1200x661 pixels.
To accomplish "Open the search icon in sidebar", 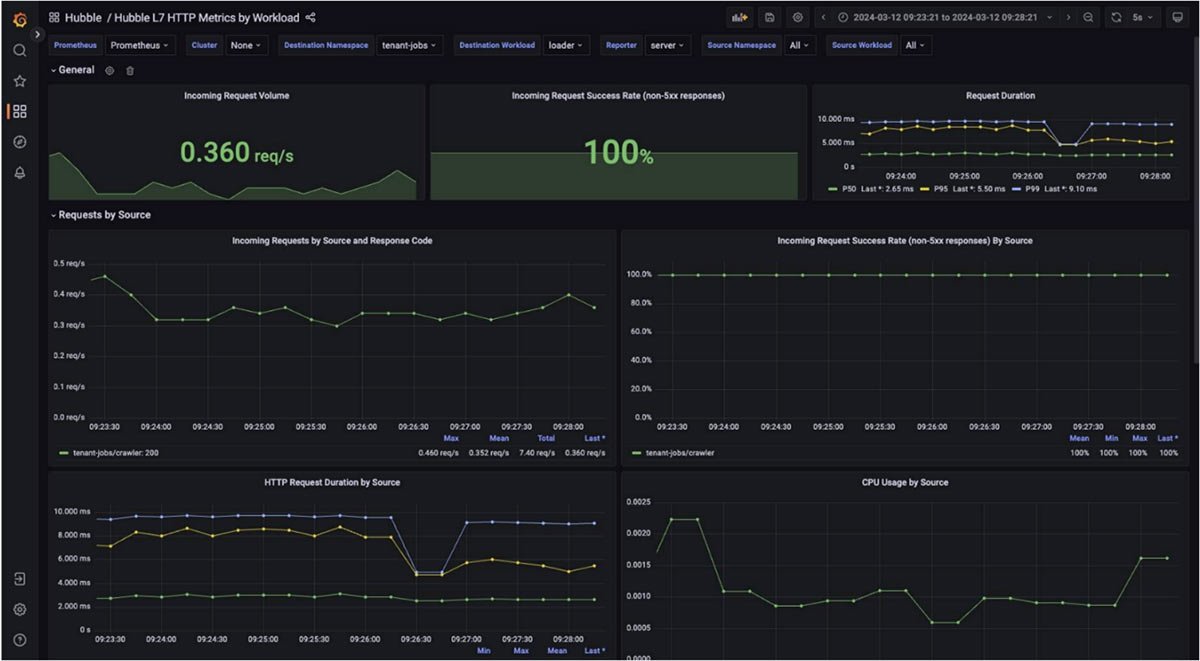I will click(x=19, y=50).
